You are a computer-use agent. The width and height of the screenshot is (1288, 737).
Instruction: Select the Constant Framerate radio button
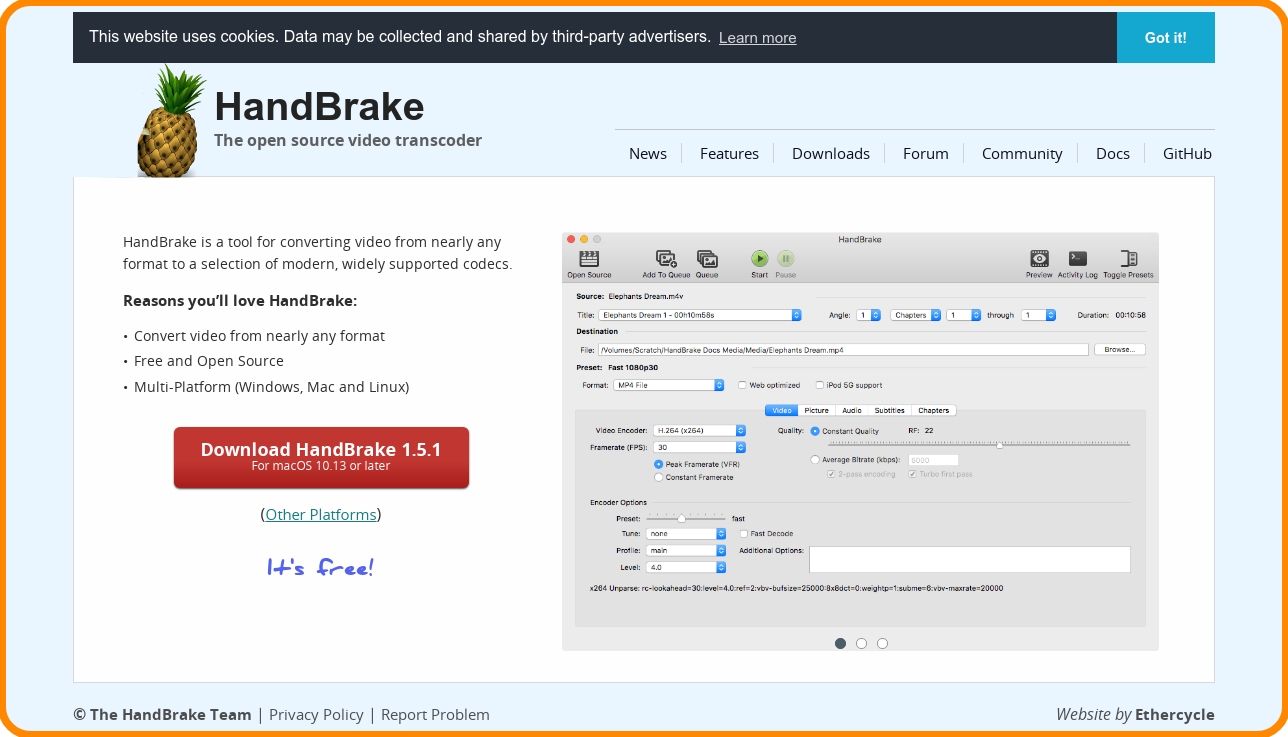658,477
